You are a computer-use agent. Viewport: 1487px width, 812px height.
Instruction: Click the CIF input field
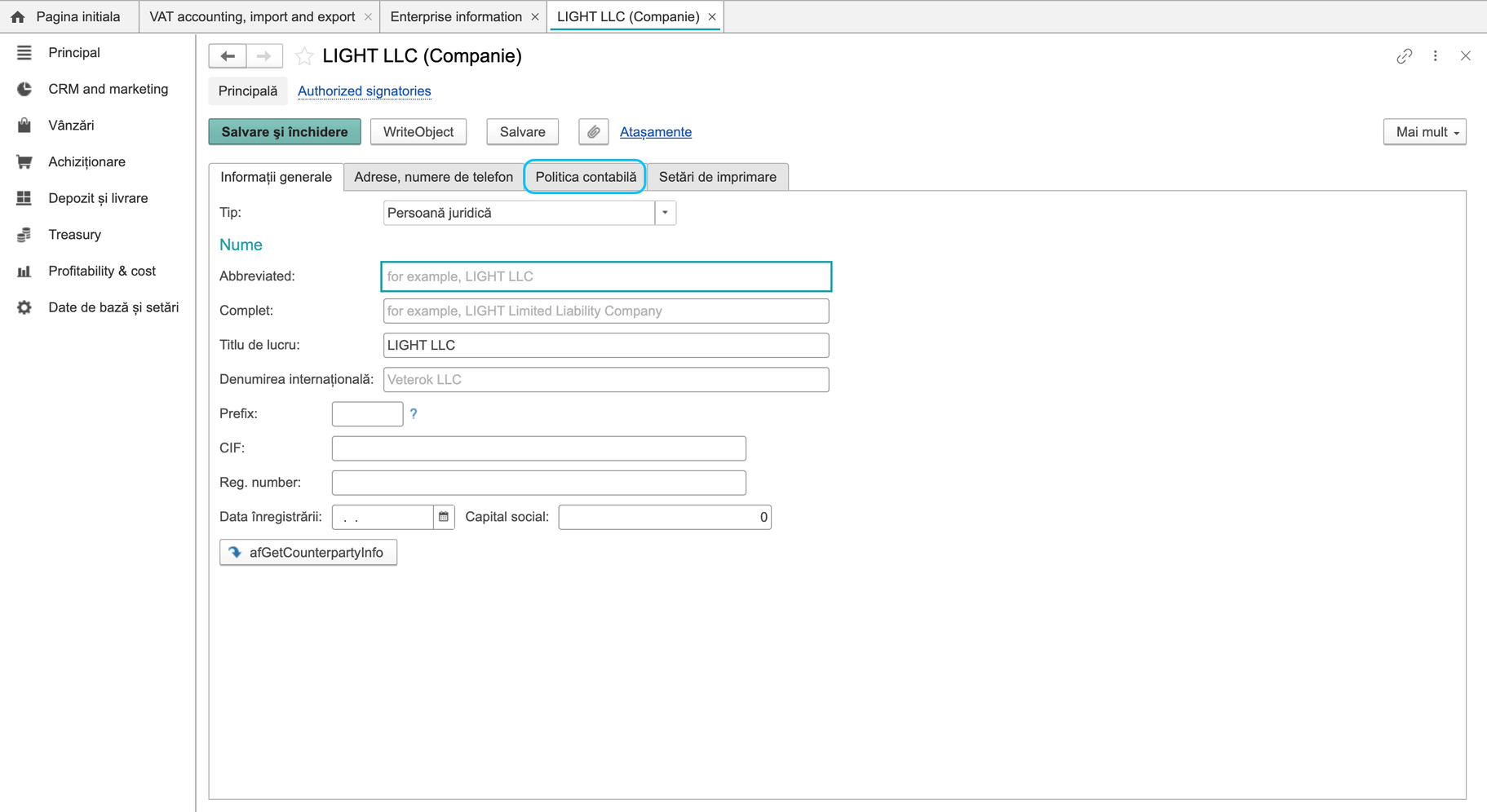pos(539,448)
